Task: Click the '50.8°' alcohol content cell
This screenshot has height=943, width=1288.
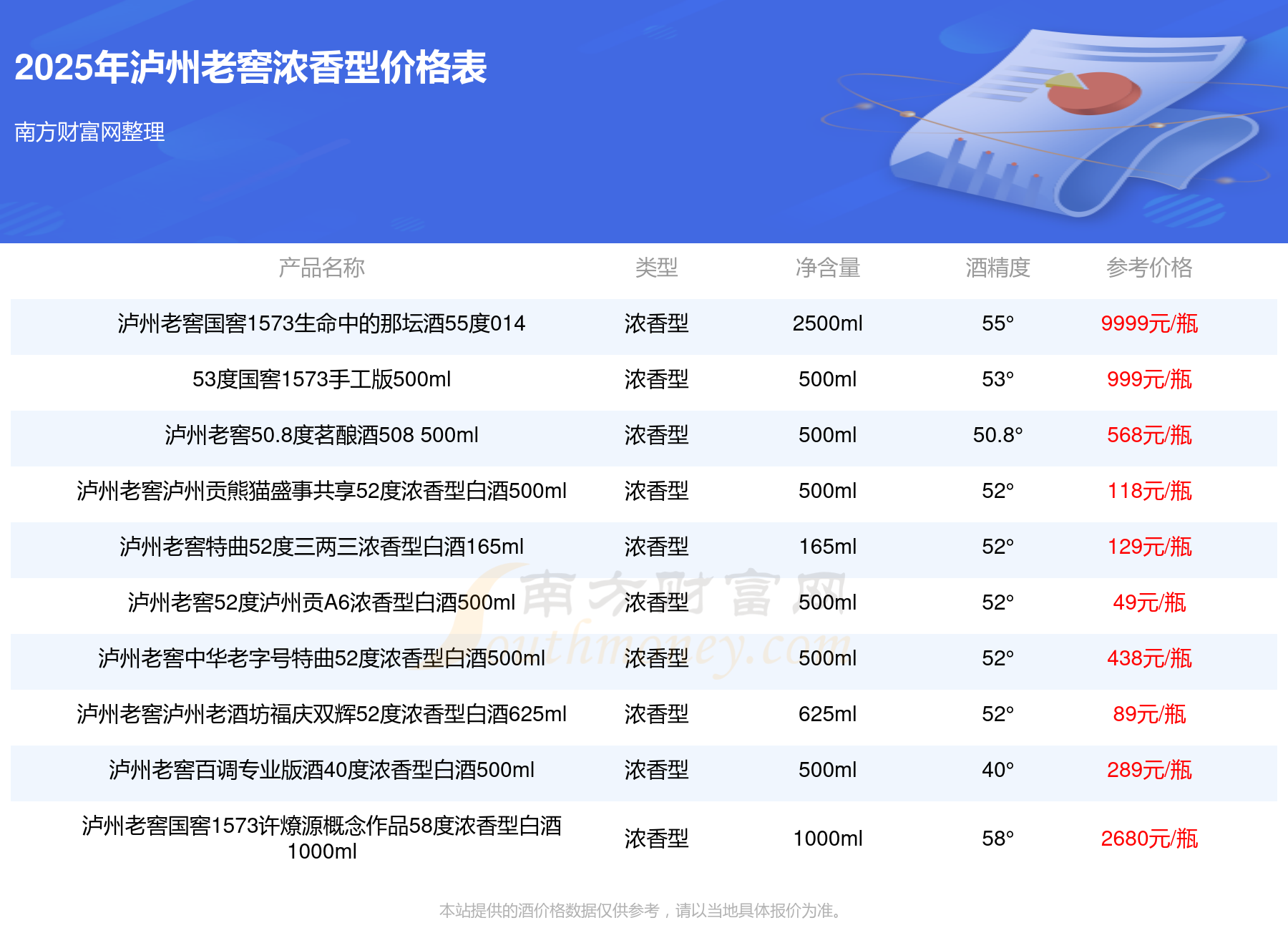Action: click(998, 435)
